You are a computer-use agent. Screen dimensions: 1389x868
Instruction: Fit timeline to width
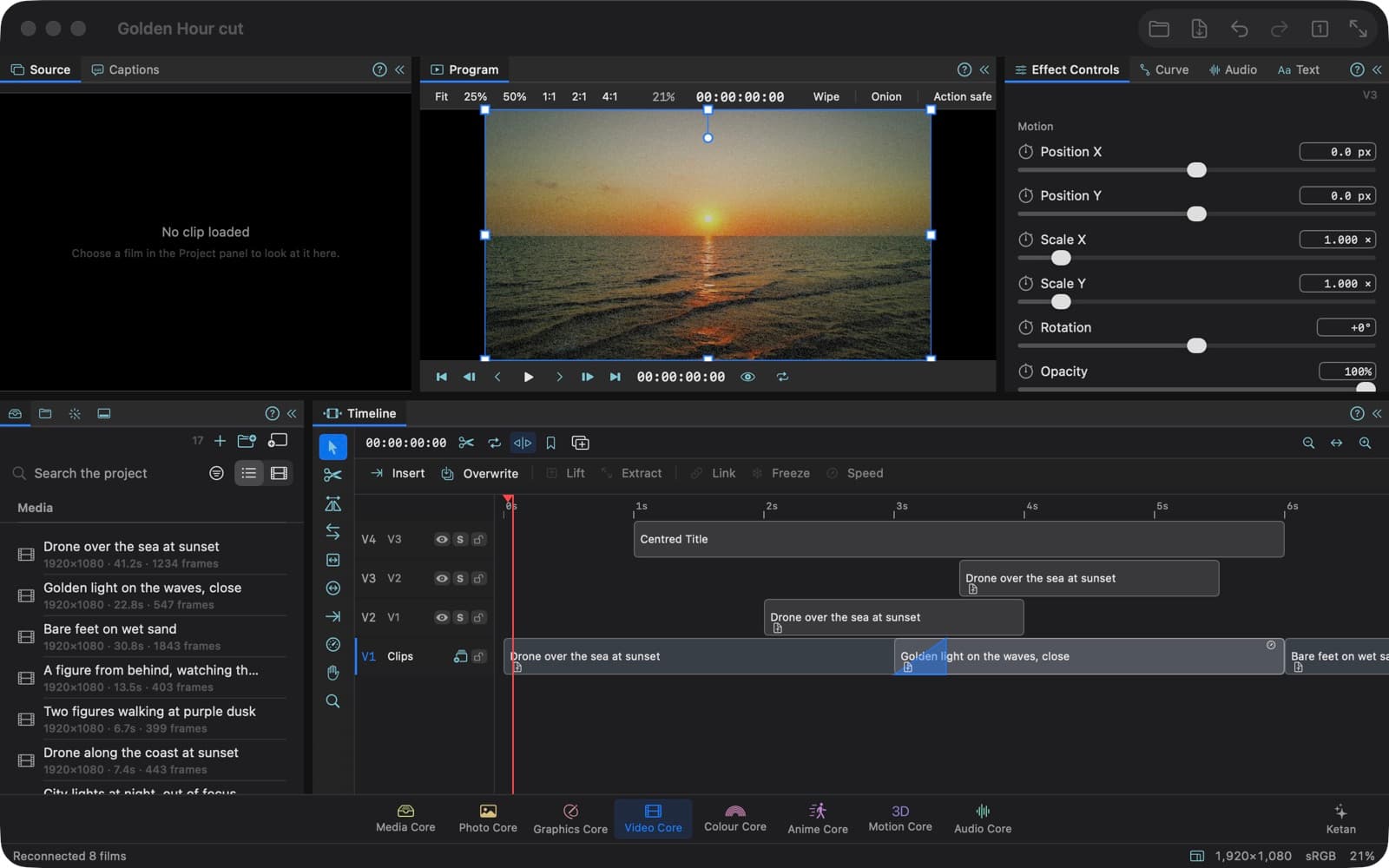coord(1336,443)
